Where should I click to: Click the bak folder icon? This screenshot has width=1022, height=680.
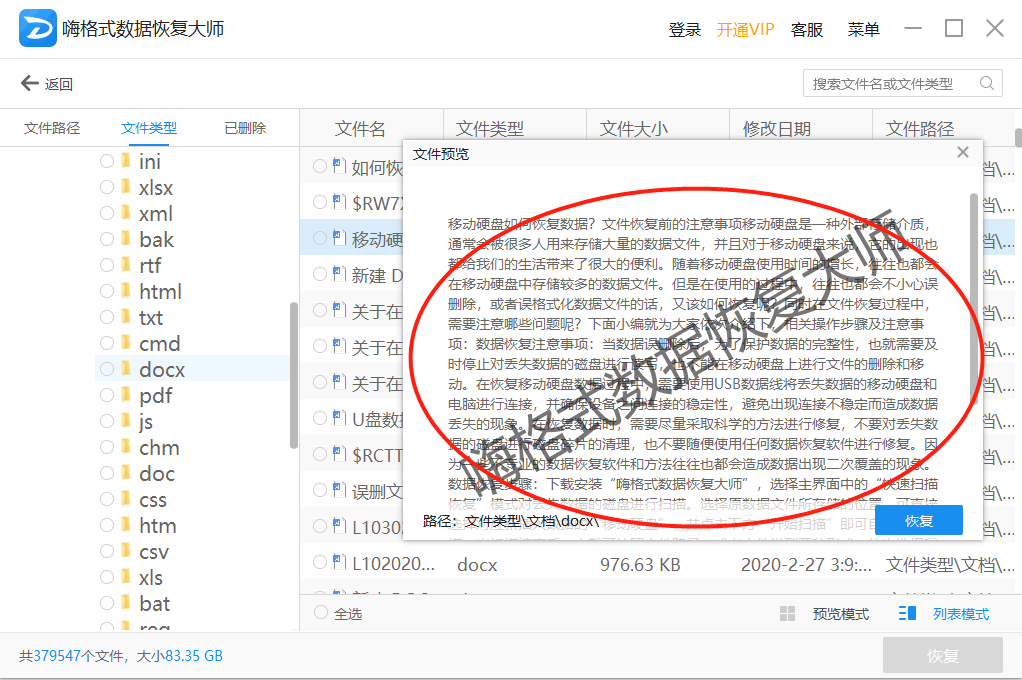click(x=126, y=239)
